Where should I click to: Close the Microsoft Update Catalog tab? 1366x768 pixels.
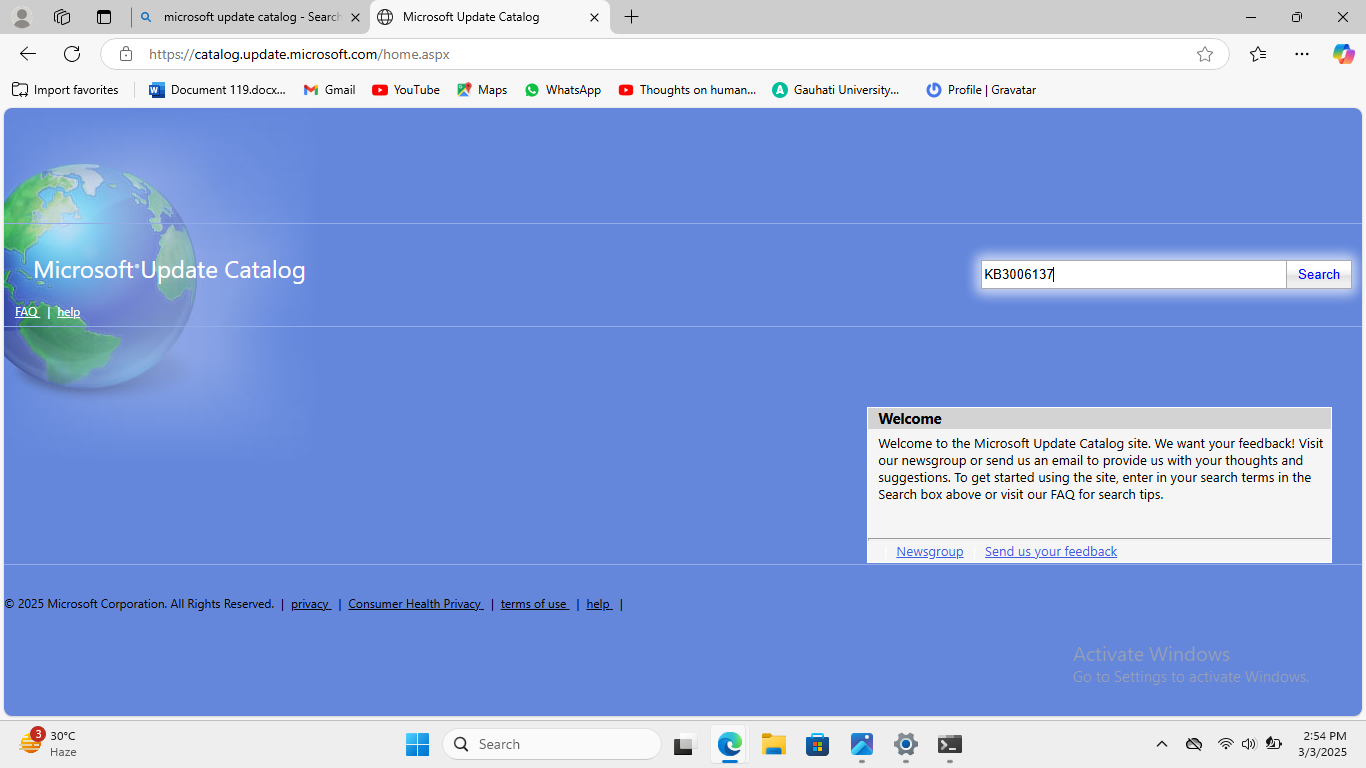594,17
